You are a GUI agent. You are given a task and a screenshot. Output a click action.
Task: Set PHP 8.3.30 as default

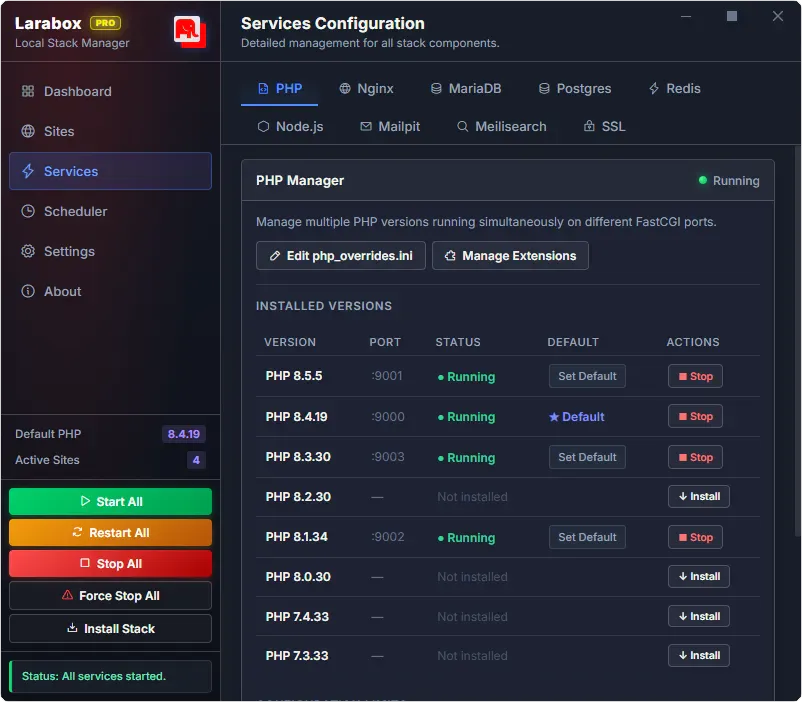tap(587, 457)
